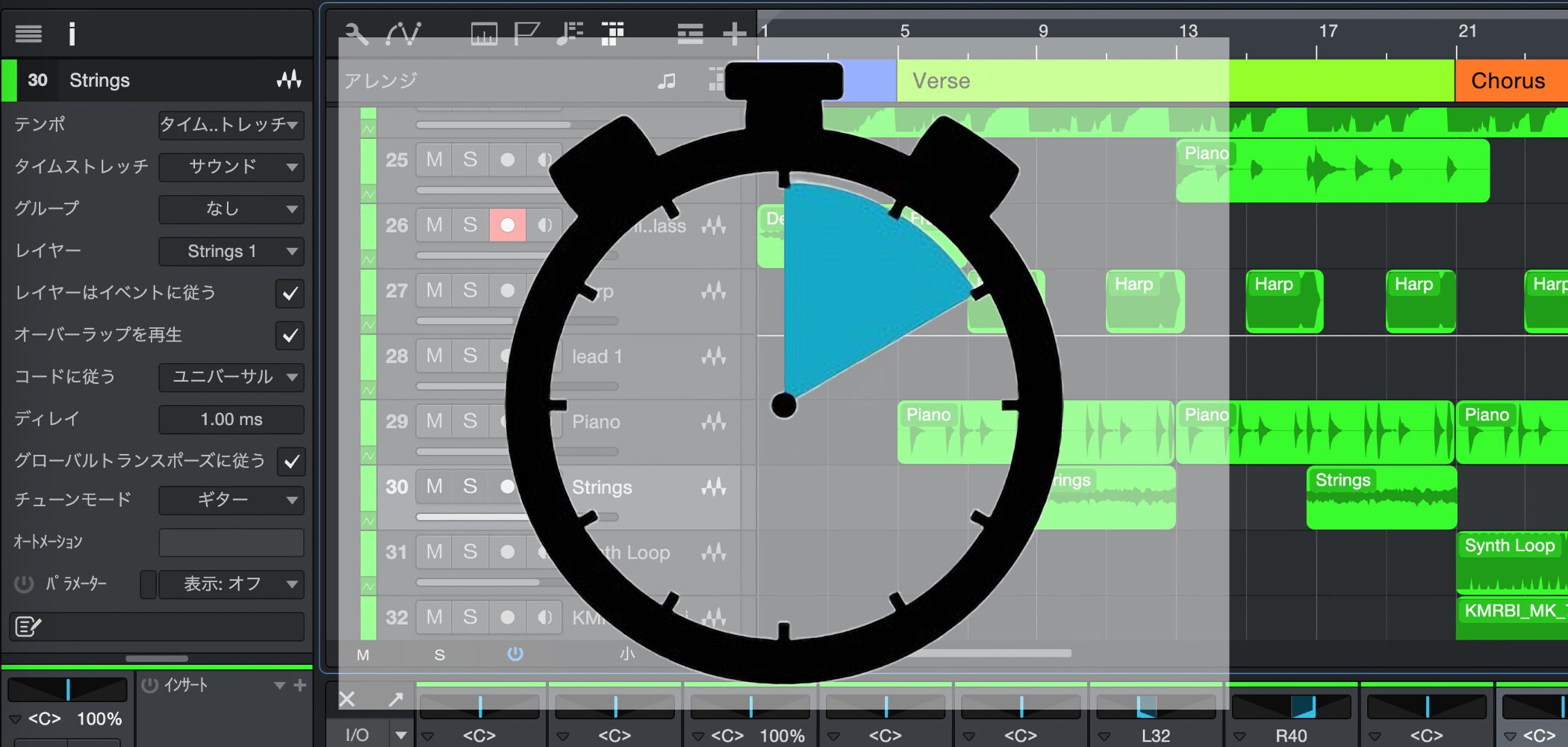Toggle 'グローバルトランスポーズに従う' checkbox

pyautogui.click(x=291, y=462)
